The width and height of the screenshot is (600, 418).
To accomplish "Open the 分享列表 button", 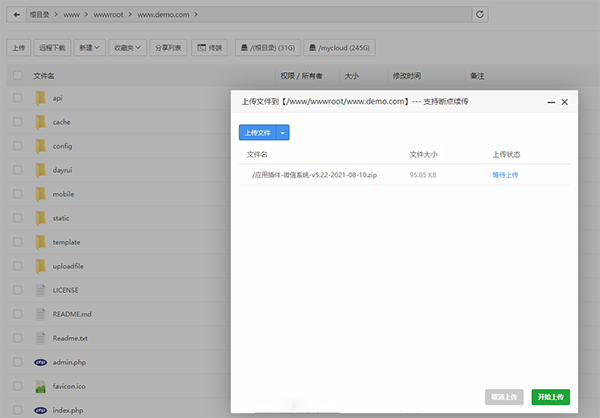I will click(168, 47).
